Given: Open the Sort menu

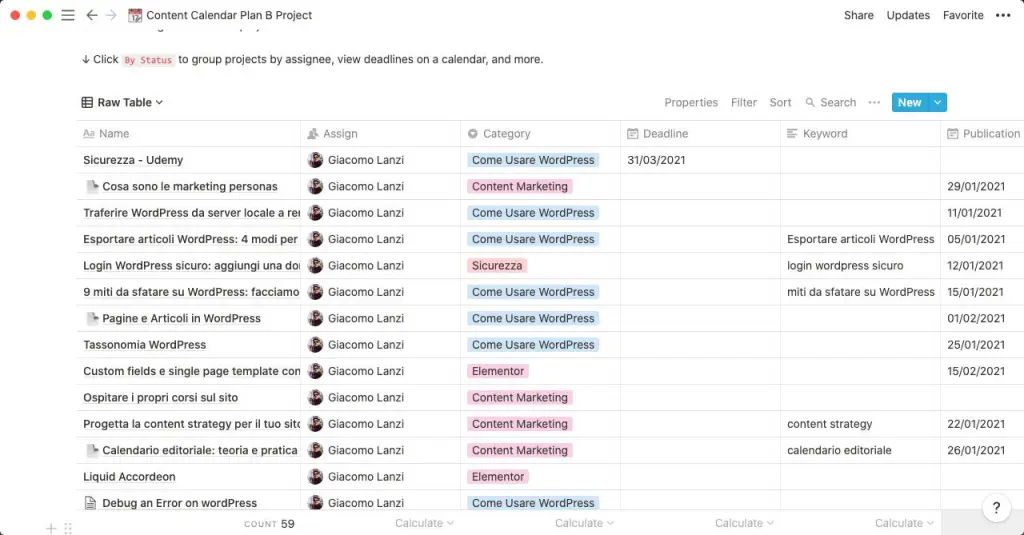Looking at the screenshot, I should [x=780, y=103].
